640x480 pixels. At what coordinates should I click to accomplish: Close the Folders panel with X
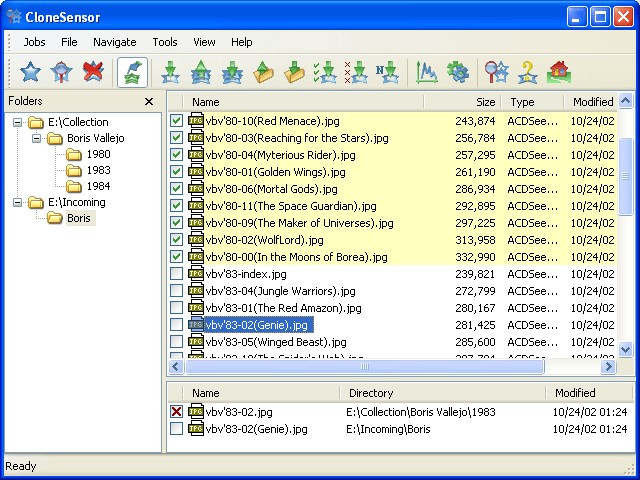(x=149, y=101)
